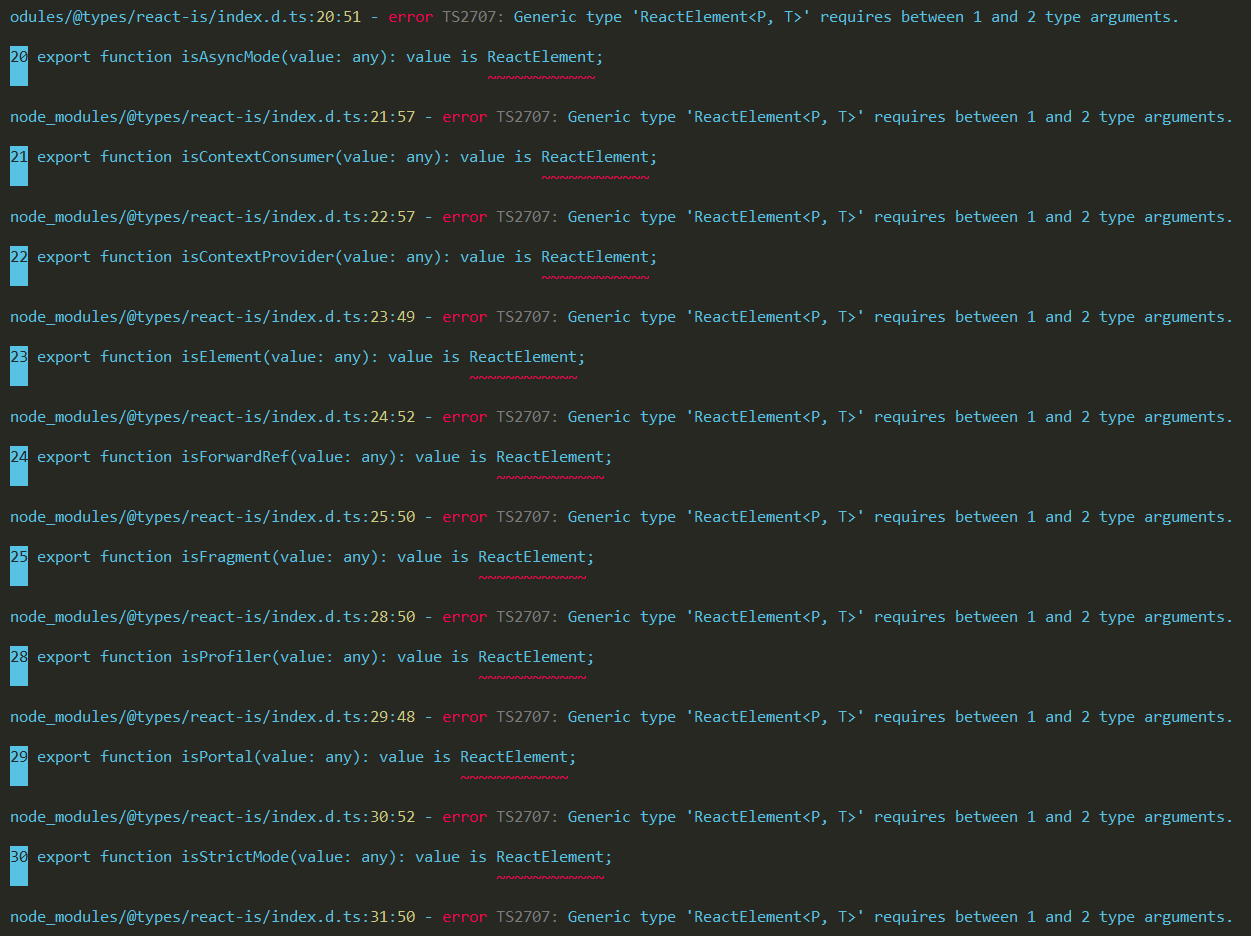The height and width of the screenshot is (936, 1251).
Task: Click underlined ReactElement in the isForwardRef line
Action: (x=550, y=457)
